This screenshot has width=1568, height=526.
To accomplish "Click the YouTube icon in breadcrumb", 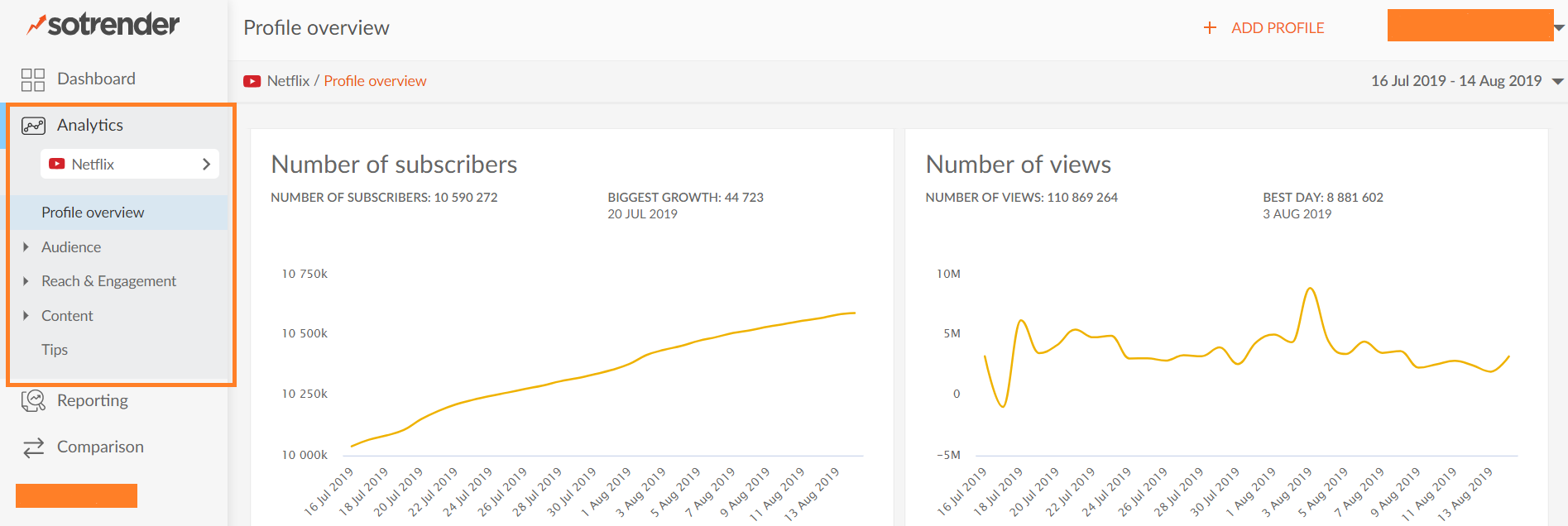I will tap(252, 81).
